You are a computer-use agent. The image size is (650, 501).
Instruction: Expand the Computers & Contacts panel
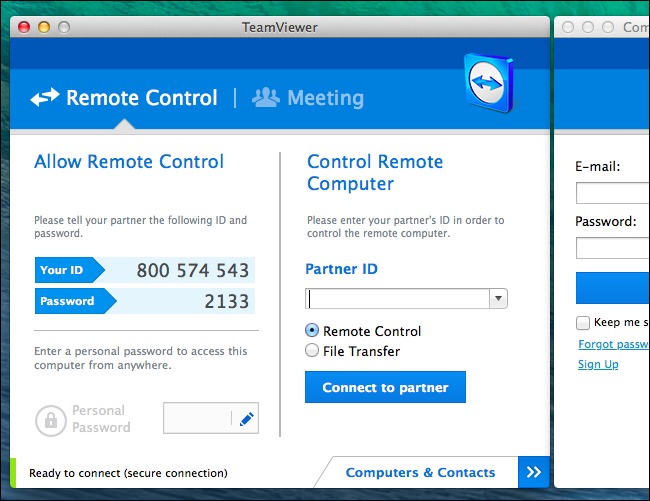(420, 472)
